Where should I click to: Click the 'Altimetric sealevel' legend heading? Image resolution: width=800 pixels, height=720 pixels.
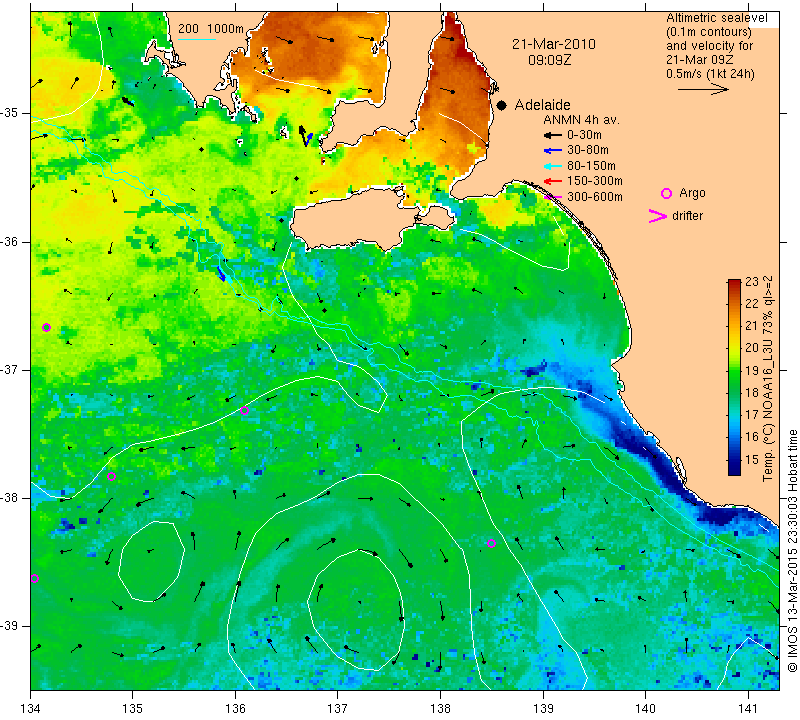[717, 18]
